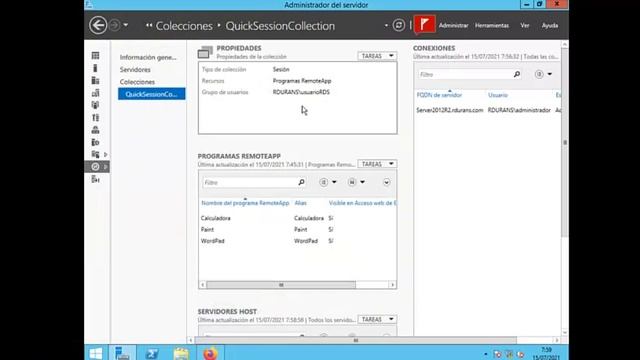Click list criteria icon in Conexiones panel

pyautogui.click(x=539, y=74)
